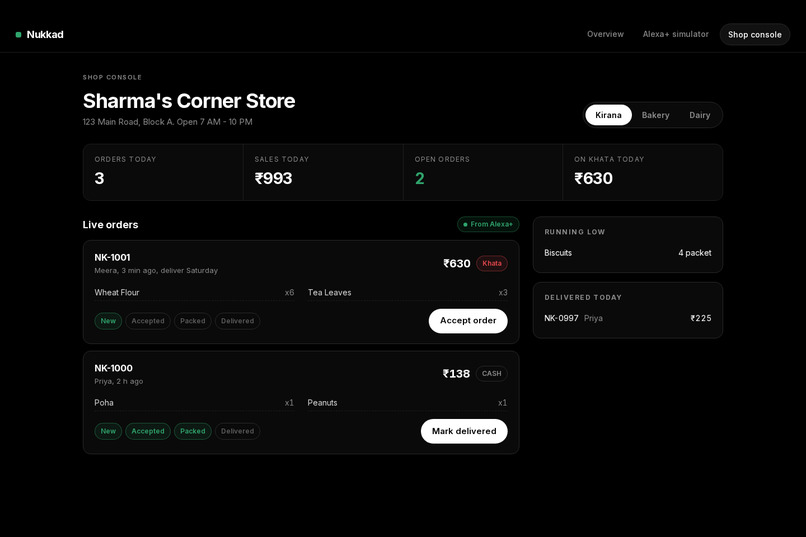Switch to the Bakery shop tab
Image resolution: width=806 pixels, height=537 pixels.
coord(655,115)
